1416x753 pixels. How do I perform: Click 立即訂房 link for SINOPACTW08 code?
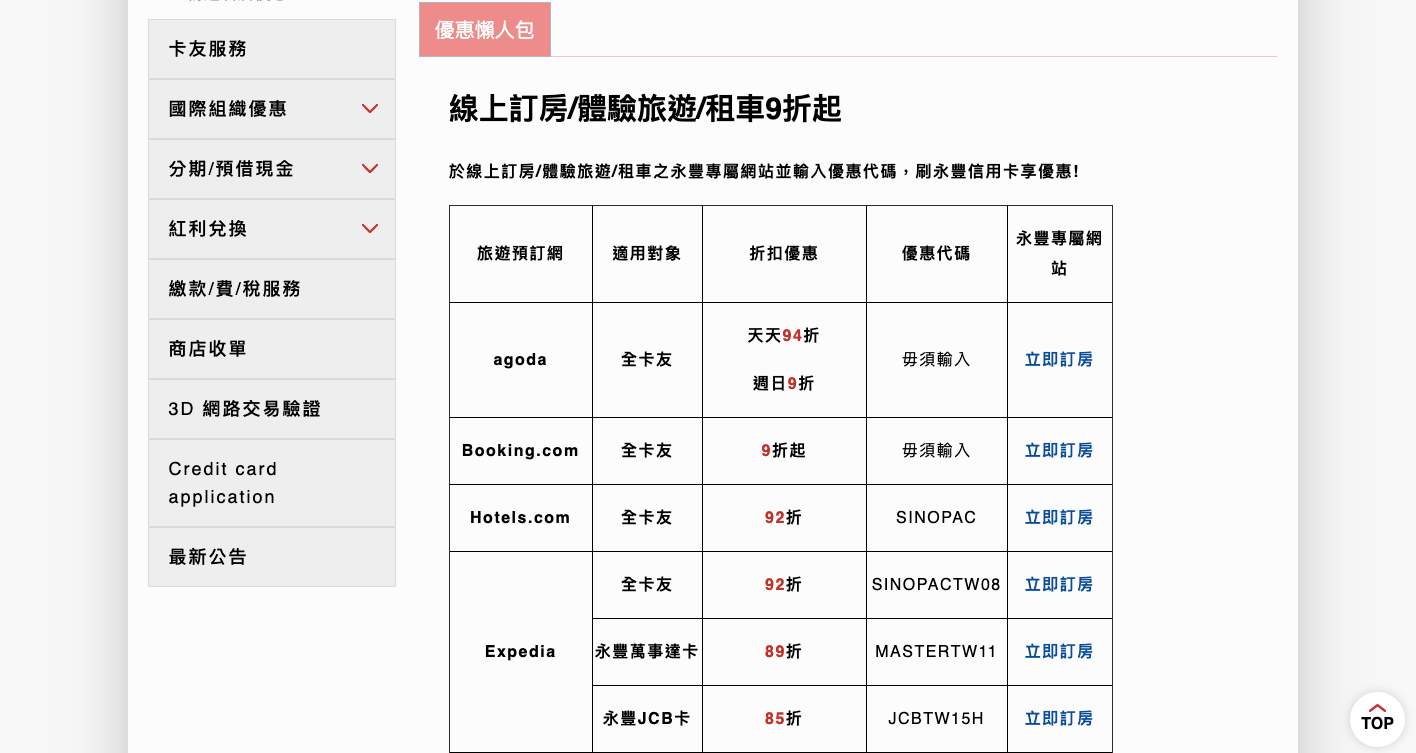point(1059,584)
